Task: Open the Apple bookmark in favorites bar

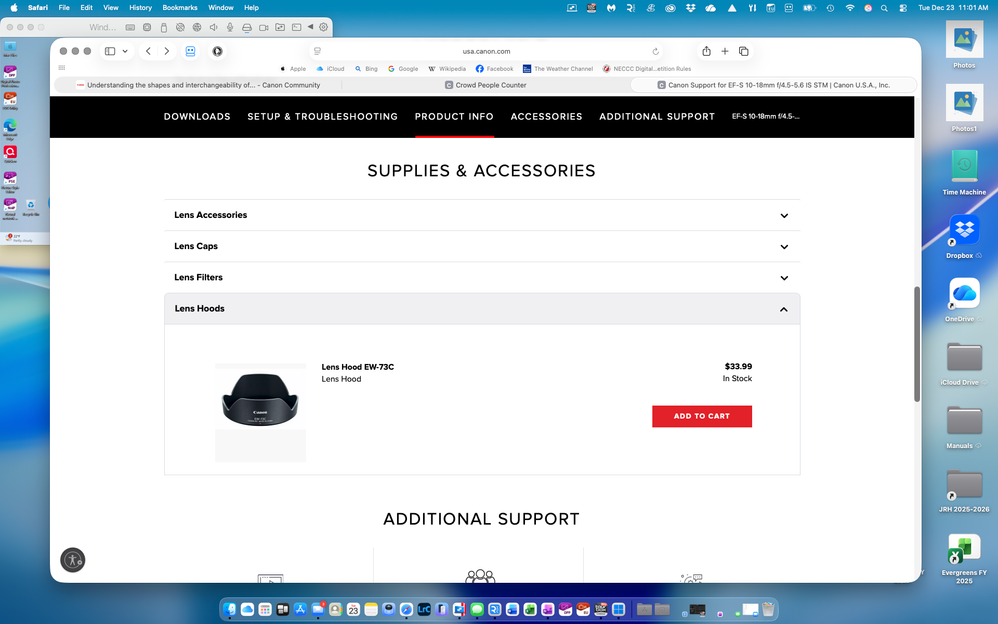Action: pos(293,69)
